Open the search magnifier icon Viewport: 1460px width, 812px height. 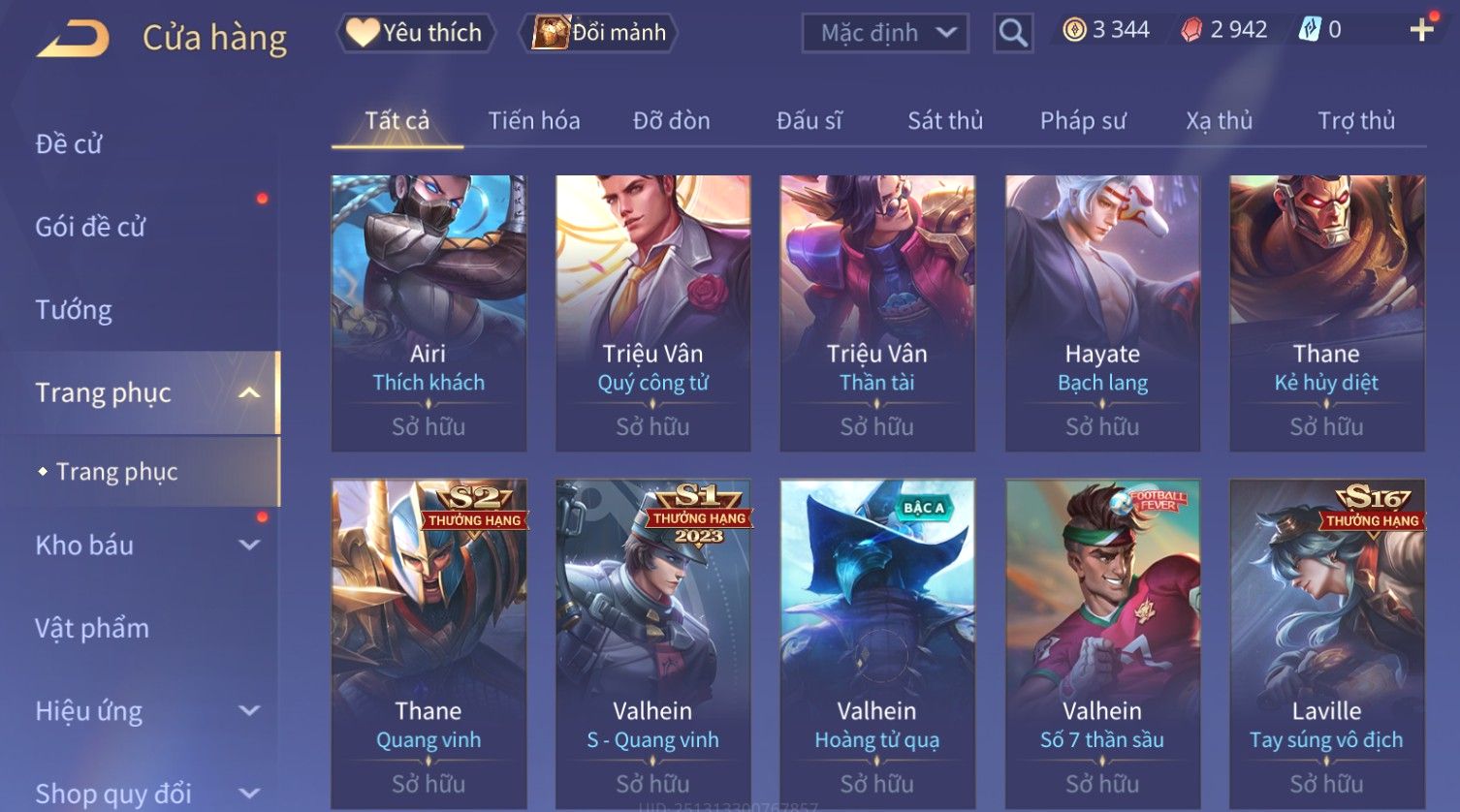pyautogui.click(x=1013, y=33)
